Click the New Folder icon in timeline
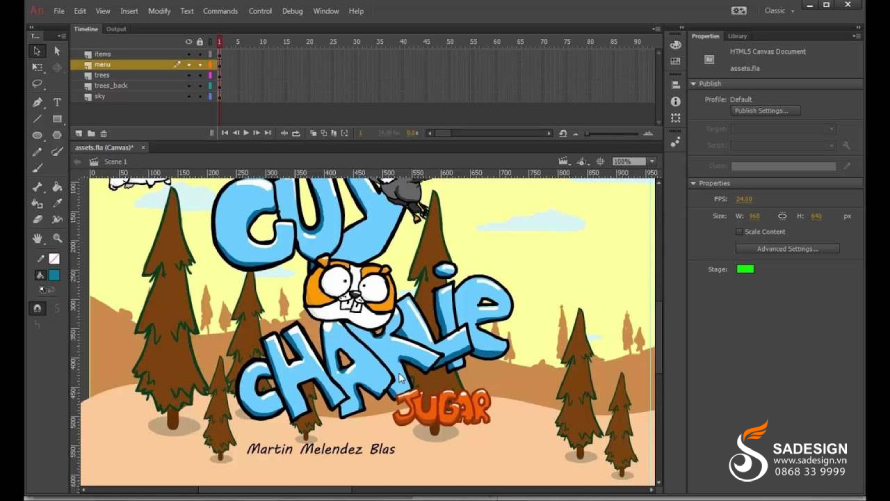 [x=91, y=133]
